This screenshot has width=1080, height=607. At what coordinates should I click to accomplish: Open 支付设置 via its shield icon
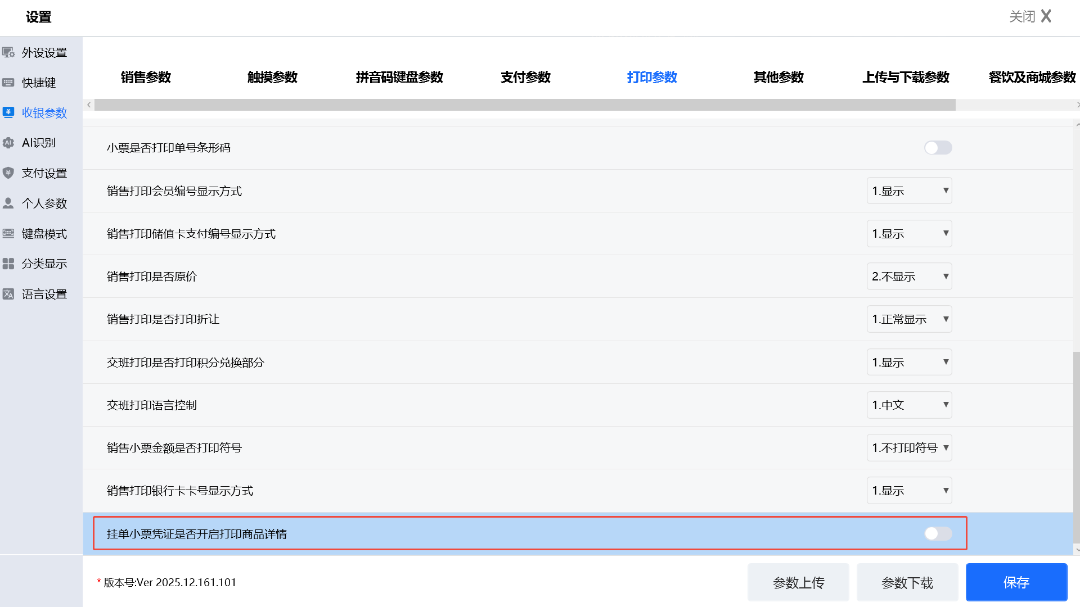pos(9,173)
